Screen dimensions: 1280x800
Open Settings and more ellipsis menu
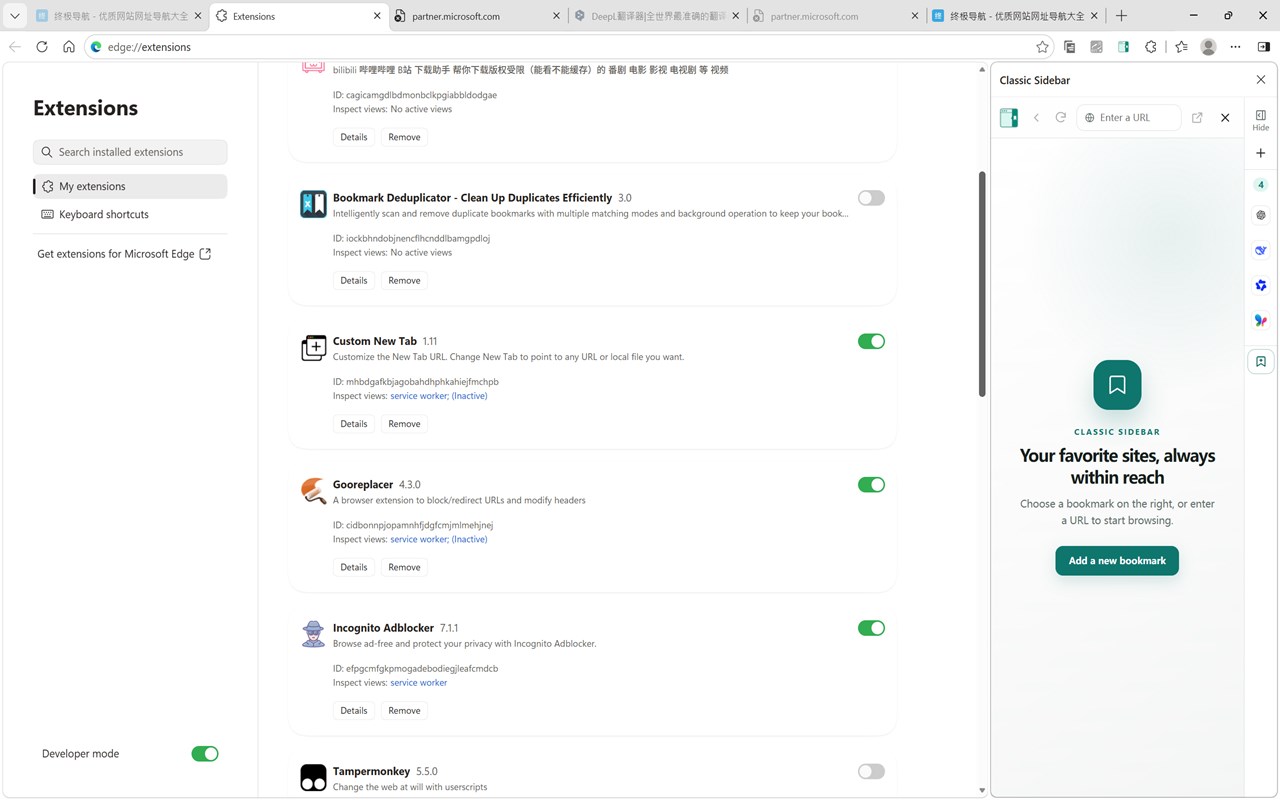1236,47
